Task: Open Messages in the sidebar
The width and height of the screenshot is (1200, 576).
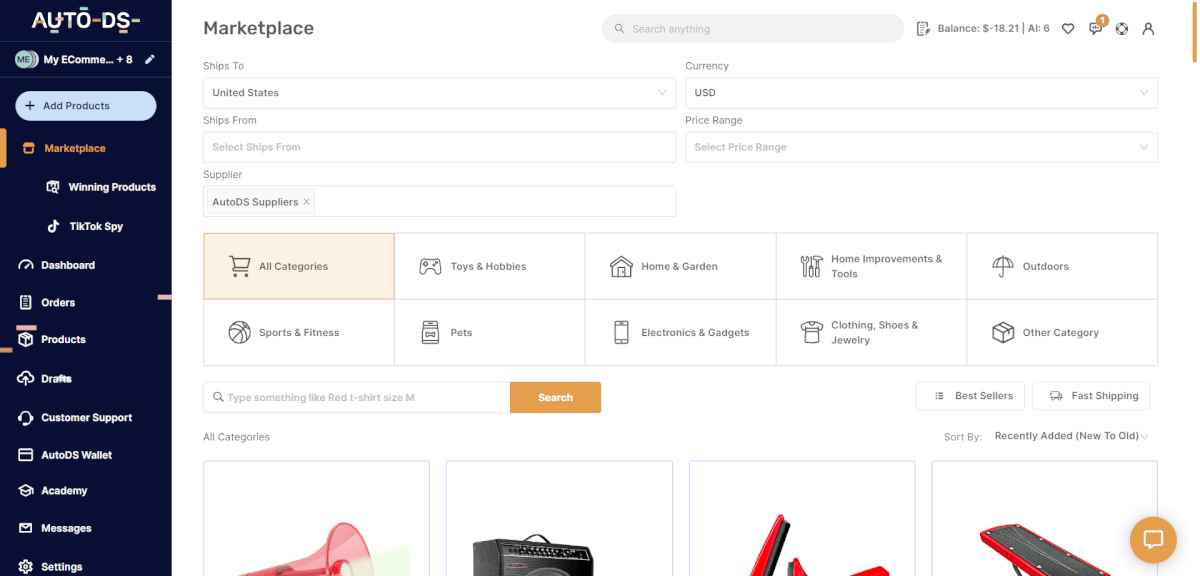Action: (55, 528)
